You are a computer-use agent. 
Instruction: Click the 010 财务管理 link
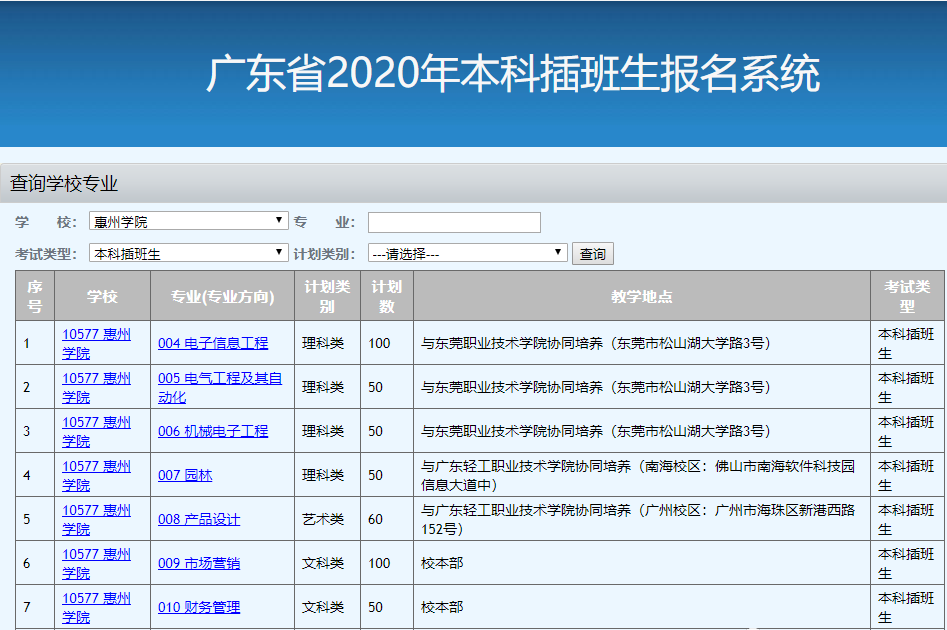[199, 607]
